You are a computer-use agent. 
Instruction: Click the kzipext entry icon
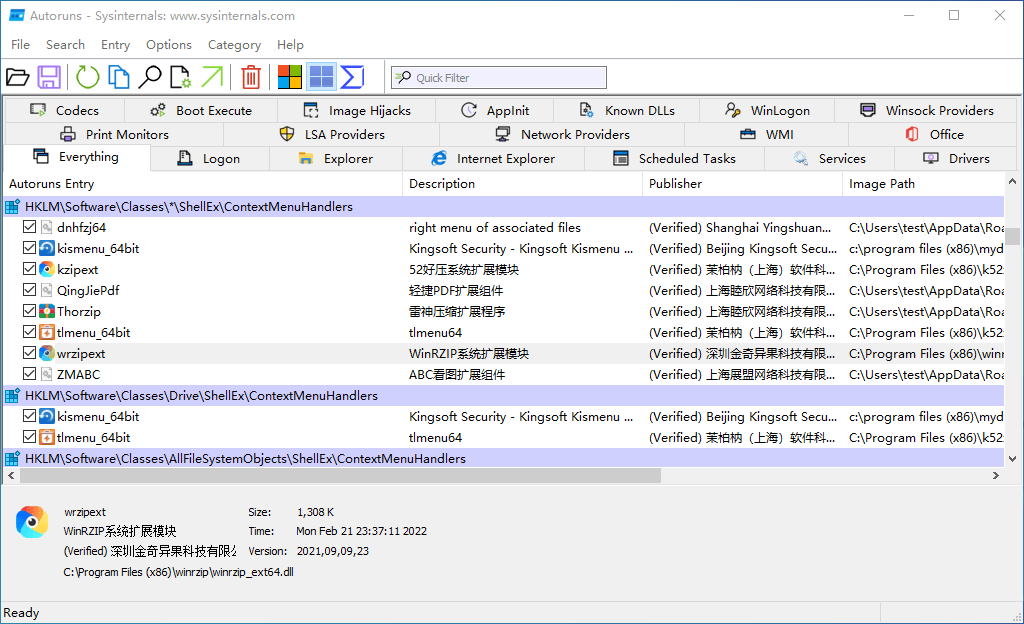click(46, 269)
